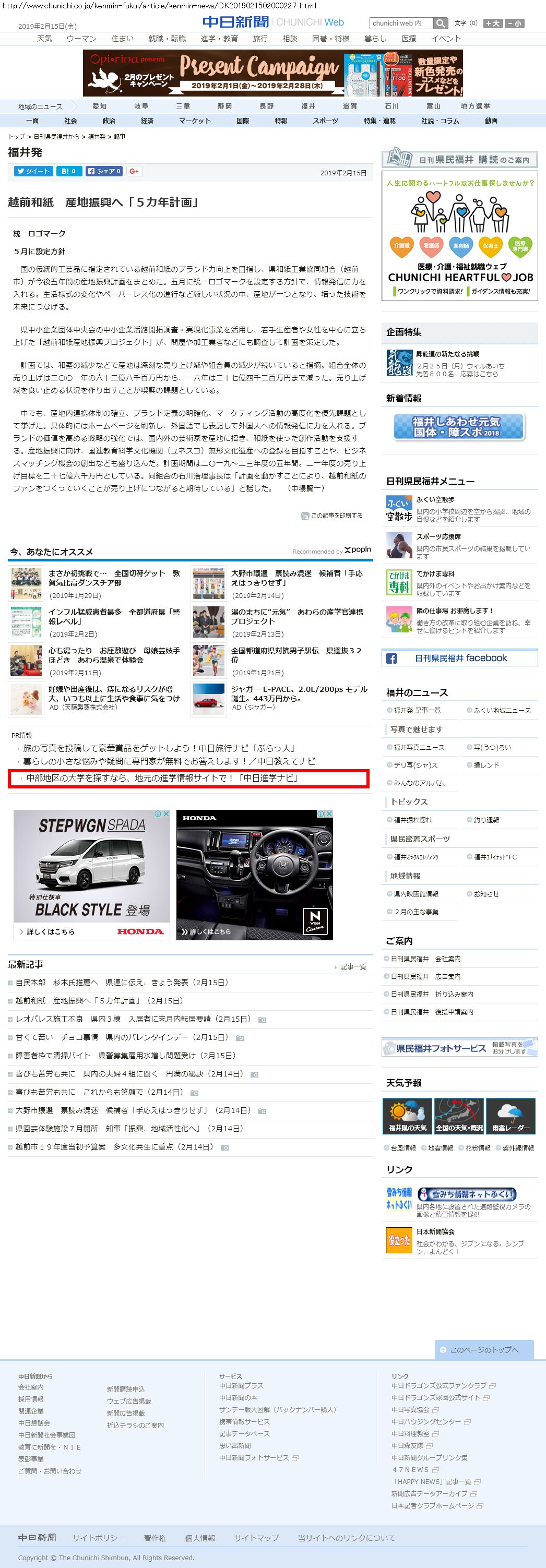Open the 天気 top navigation item
546x1568 pixels.
click(x=44, y=38)
